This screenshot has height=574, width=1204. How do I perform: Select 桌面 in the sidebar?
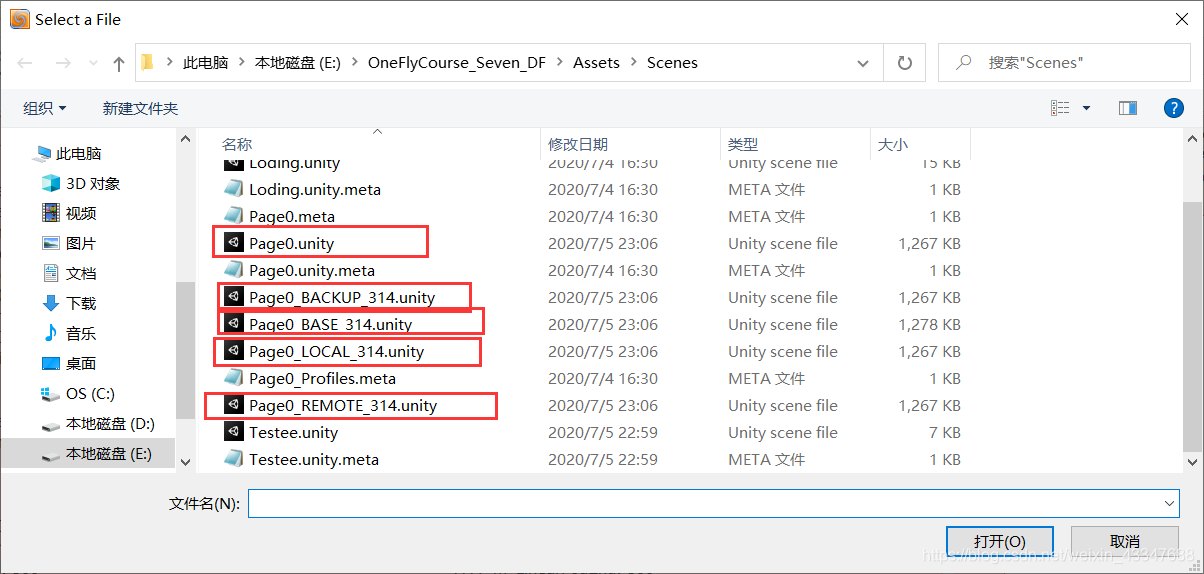pos(81,363)
